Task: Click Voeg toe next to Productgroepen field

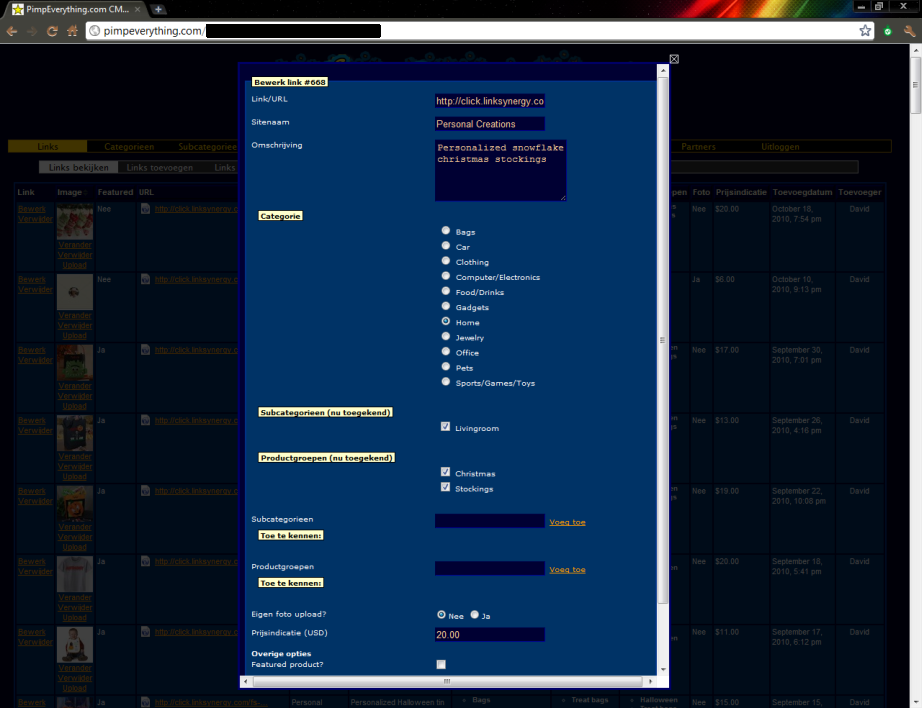Action: [567, 570]
